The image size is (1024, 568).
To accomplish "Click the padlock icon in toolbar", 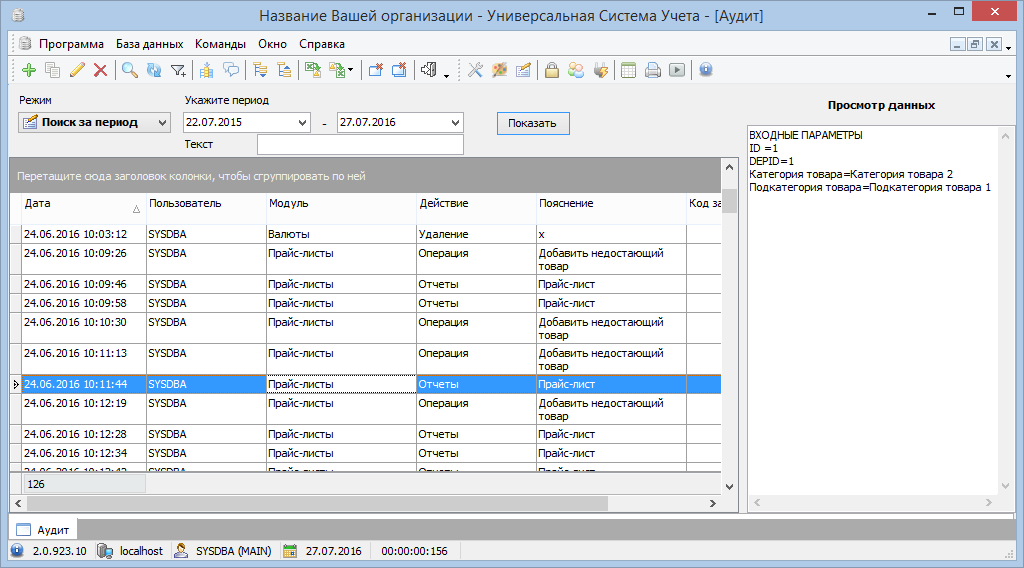I will 551,70.
